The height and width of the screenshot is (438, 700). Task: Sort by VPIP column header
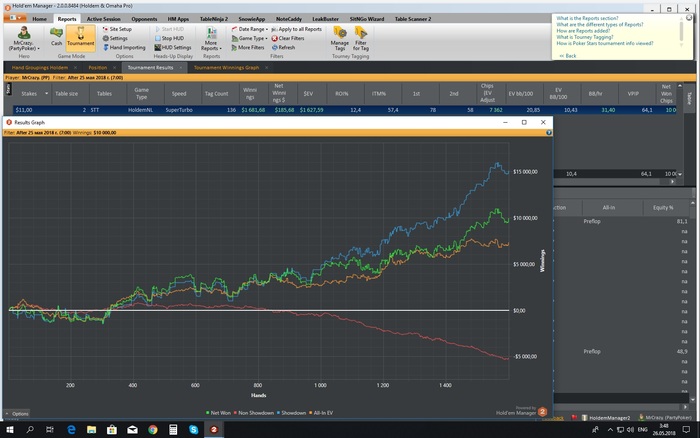pos(633,93)
